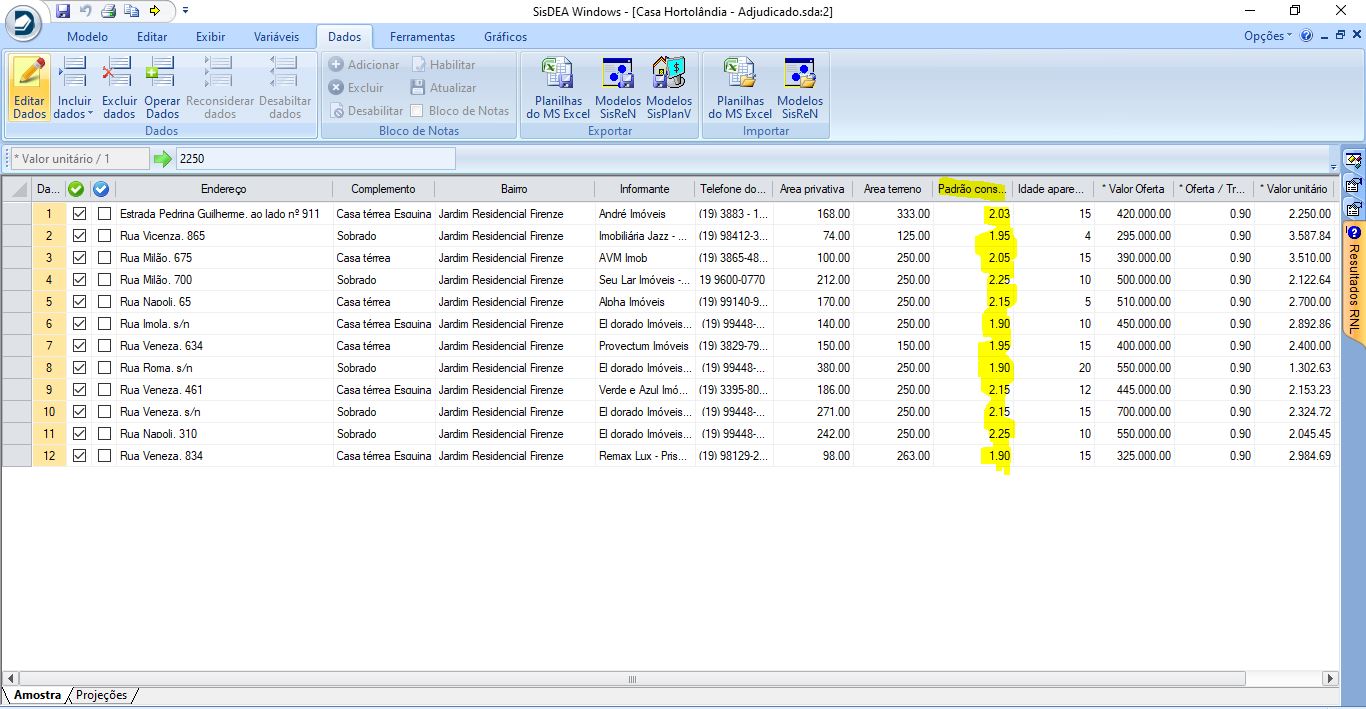The width and height of the screenshot is (1366, 709).
Task: Switch to the Projeções bottom tab
Action: pos(101,695)
